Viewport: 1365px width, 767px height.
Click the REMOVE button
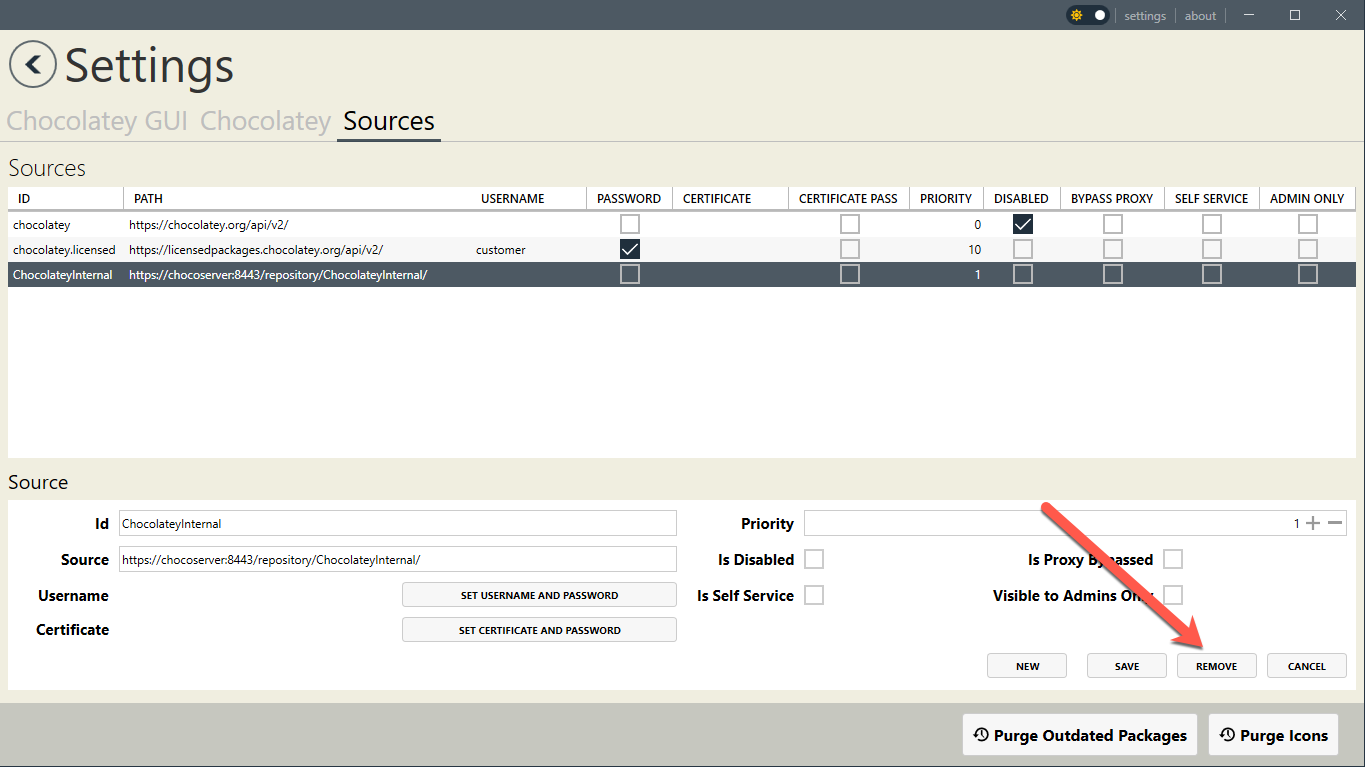tap(1217, 666)
